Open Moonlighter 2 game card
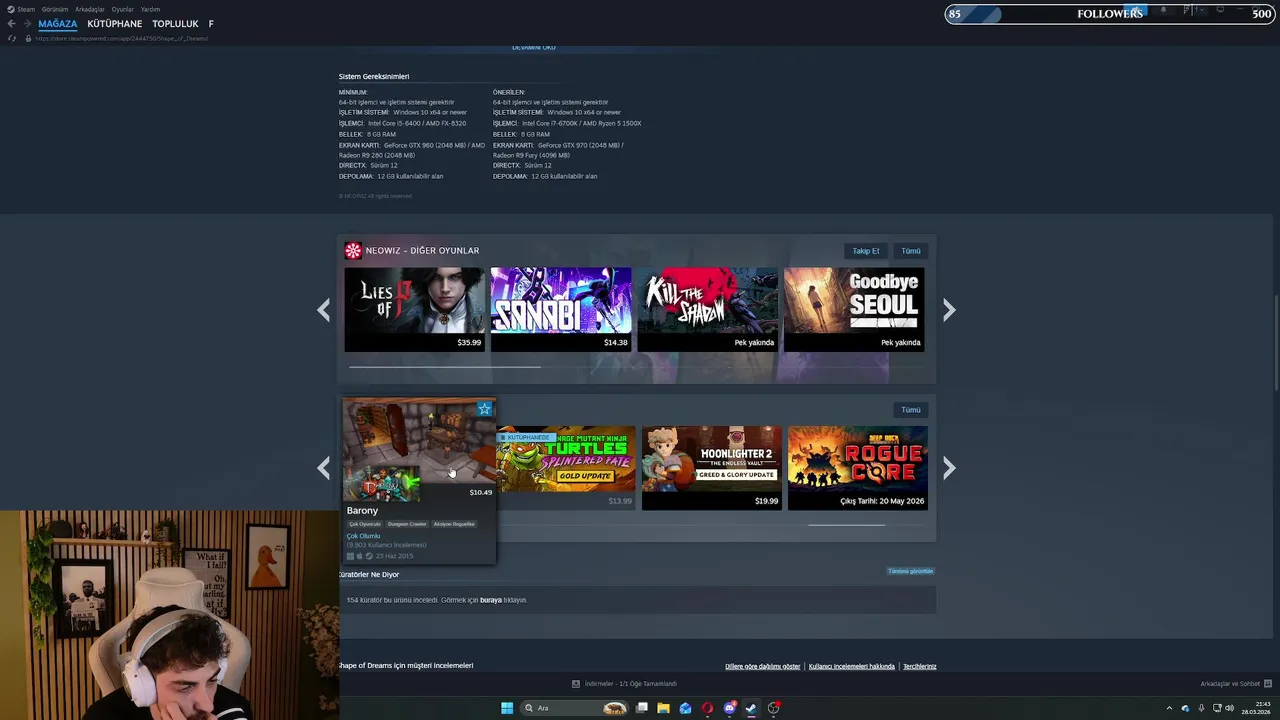This screenshot has height=720, width=1280. 711,467
